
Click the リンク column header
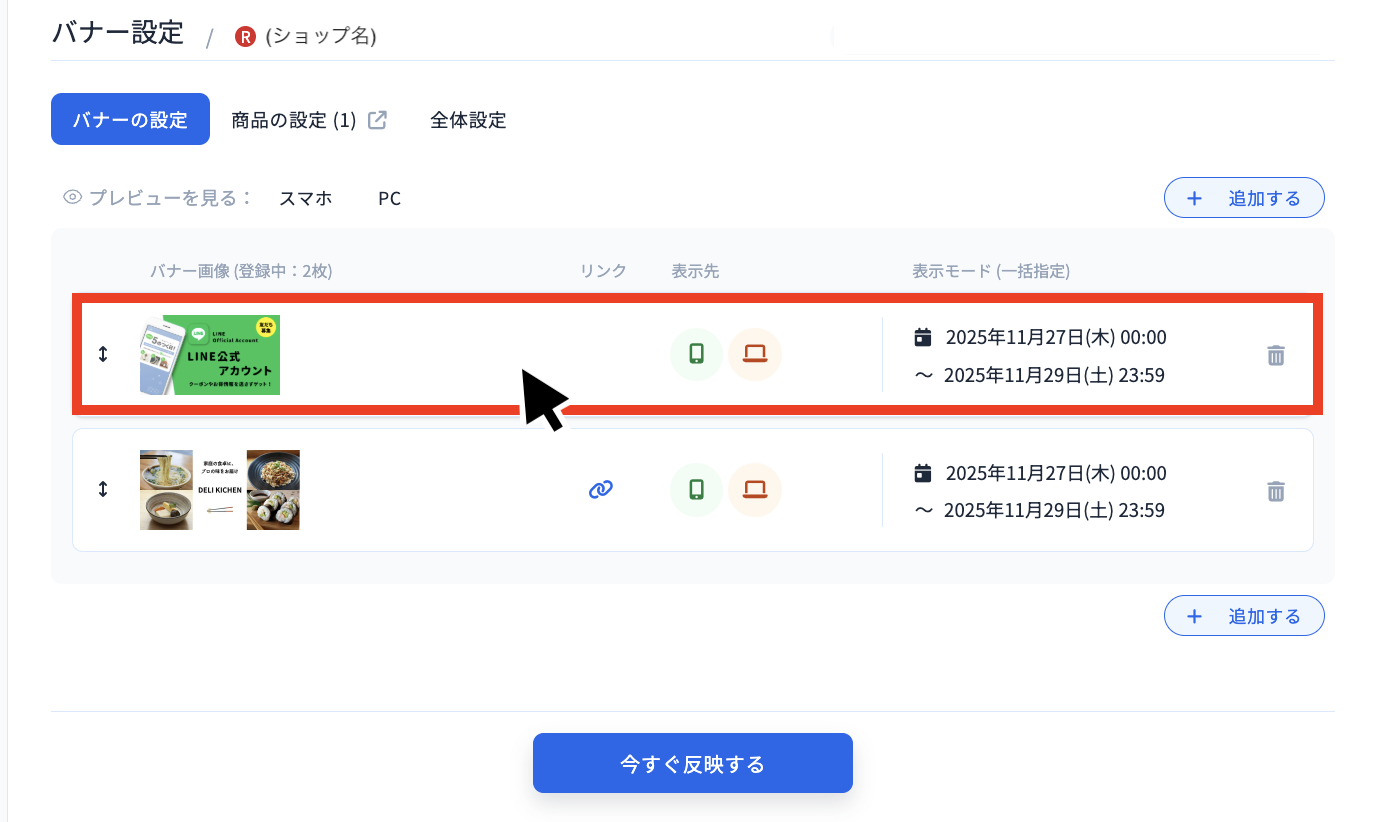[x=603, y=270]
